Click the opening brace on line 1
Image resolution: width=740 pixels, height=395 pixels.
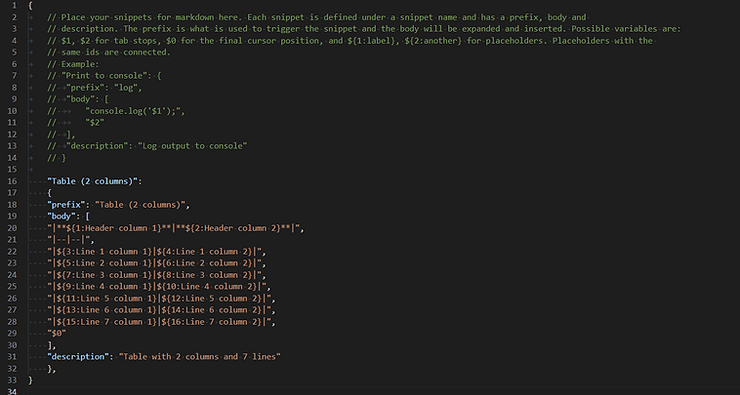pyautogui.click(x=30, y=6)
